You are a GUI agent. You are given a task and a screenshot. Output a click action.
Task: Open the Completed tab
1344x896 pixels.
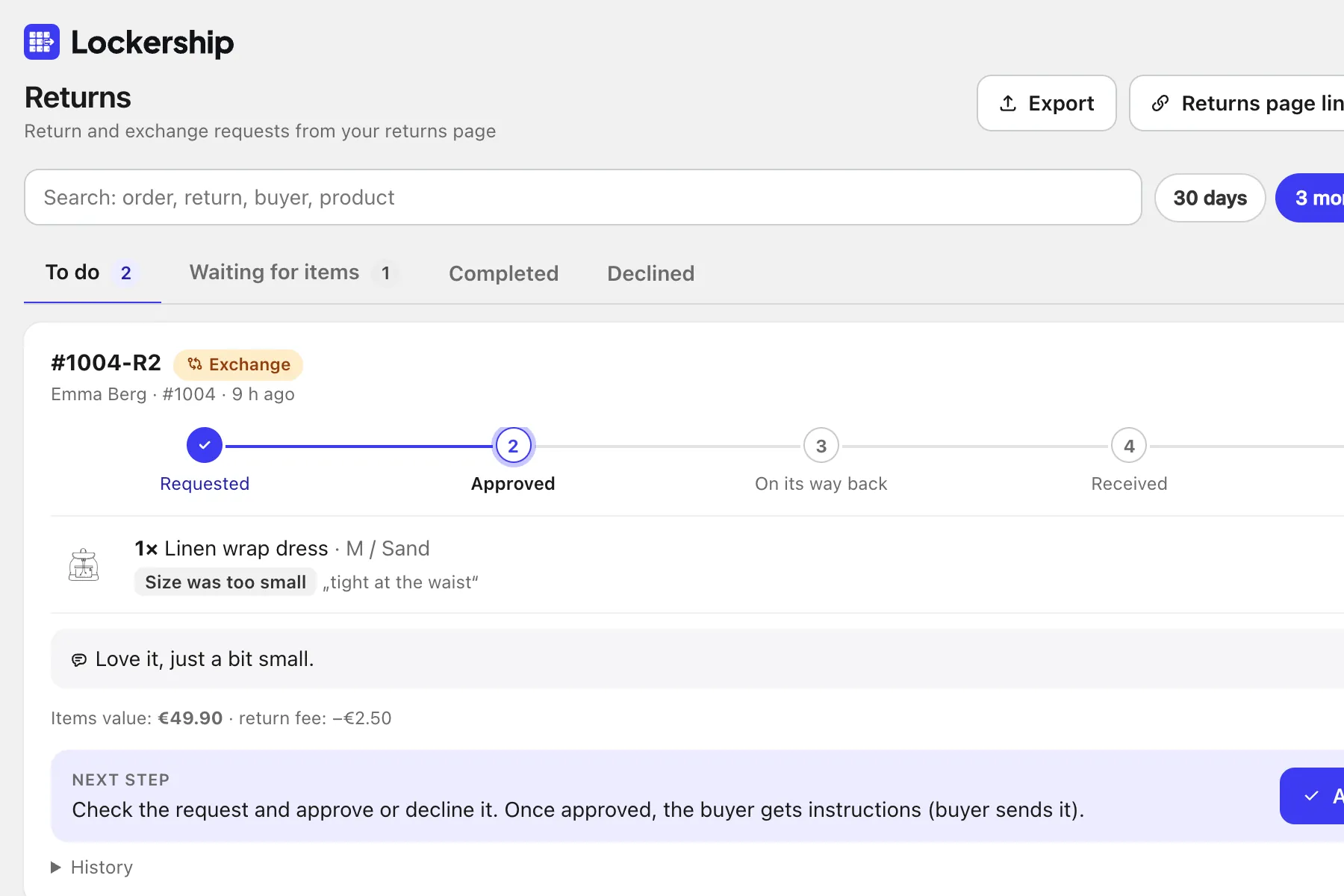pos(504,273)
